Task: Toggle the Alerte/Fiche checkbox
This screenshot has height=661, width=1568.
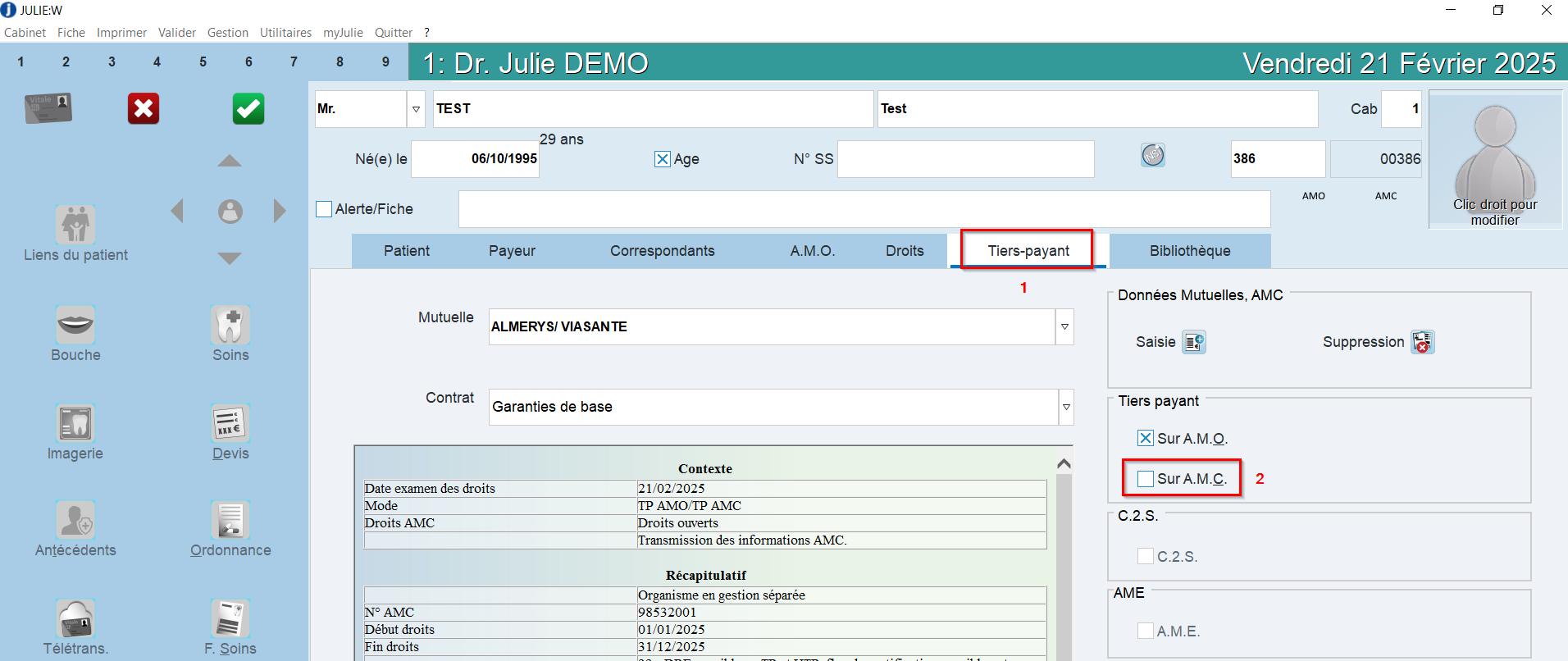Action: coord(324,209)
